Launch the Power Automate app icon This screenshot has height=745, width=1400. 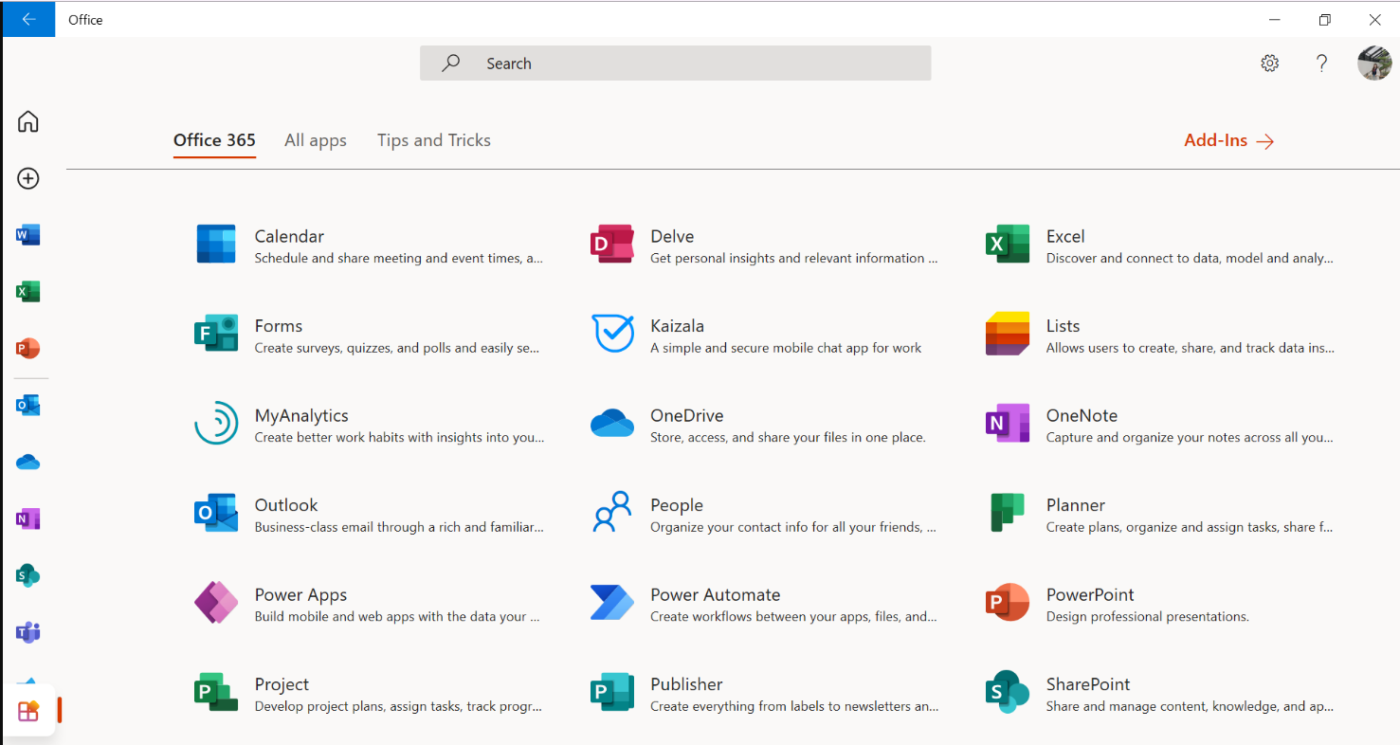612,603
